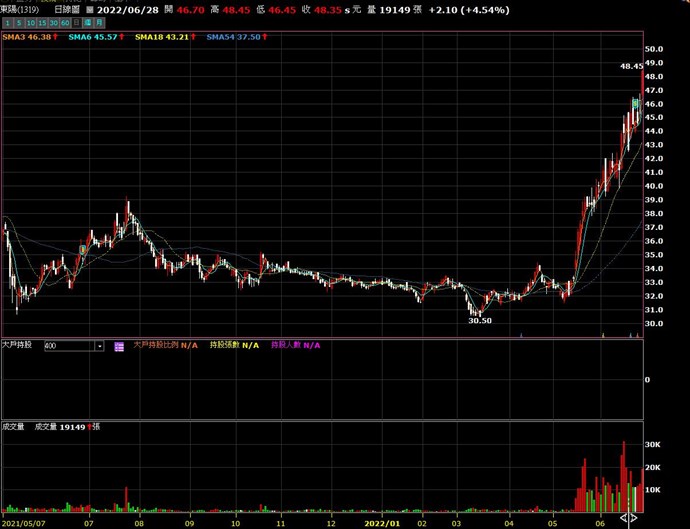Image resolution: width=690 pixels, height=529 pixels.
Task: Switch chart to 60-minute interval
Action: 65,22
